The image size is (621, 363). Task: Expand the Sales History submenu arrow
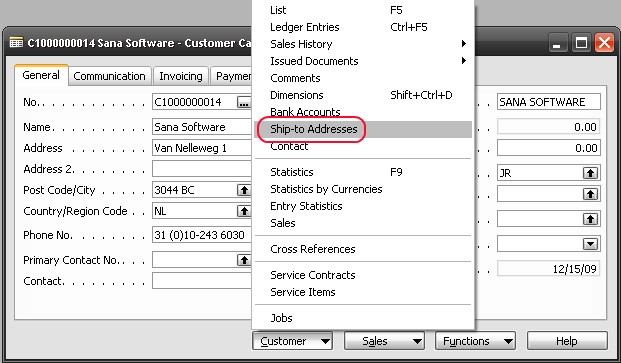coord(464,44)
